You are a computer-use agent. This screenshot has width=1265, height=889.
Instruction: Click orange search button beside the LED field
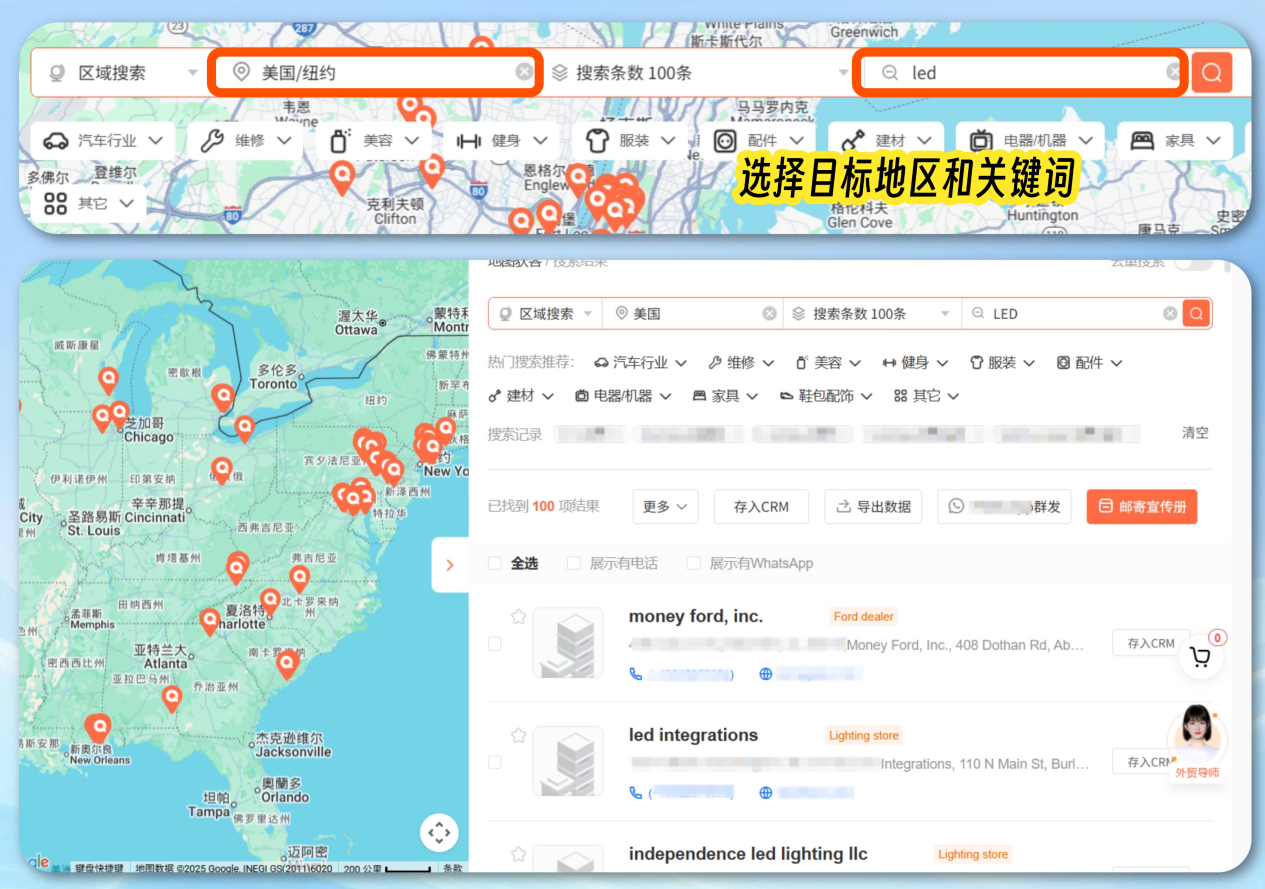pyautogui.click(x=1196, y=313)
